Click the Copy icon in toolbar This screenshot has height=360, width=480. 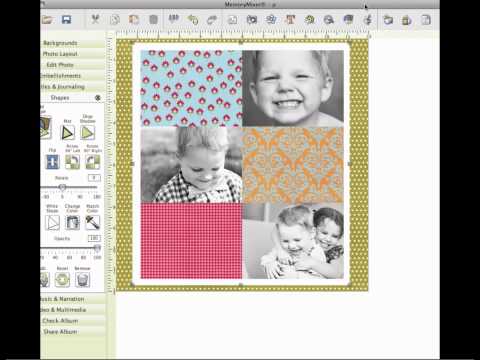point(115,20)
